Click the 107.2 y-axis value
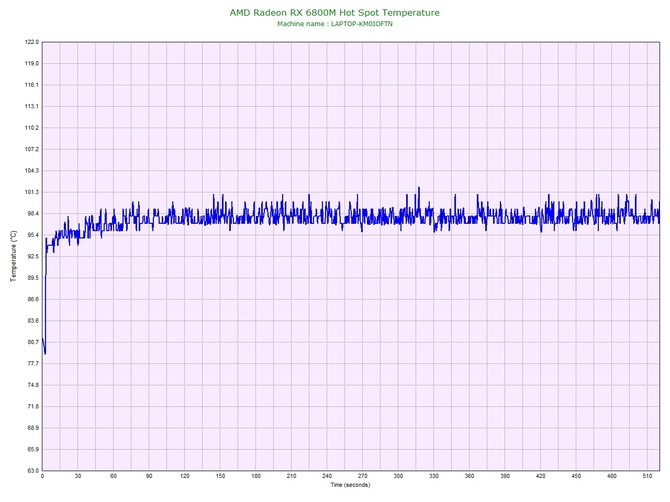 point(32,149)
